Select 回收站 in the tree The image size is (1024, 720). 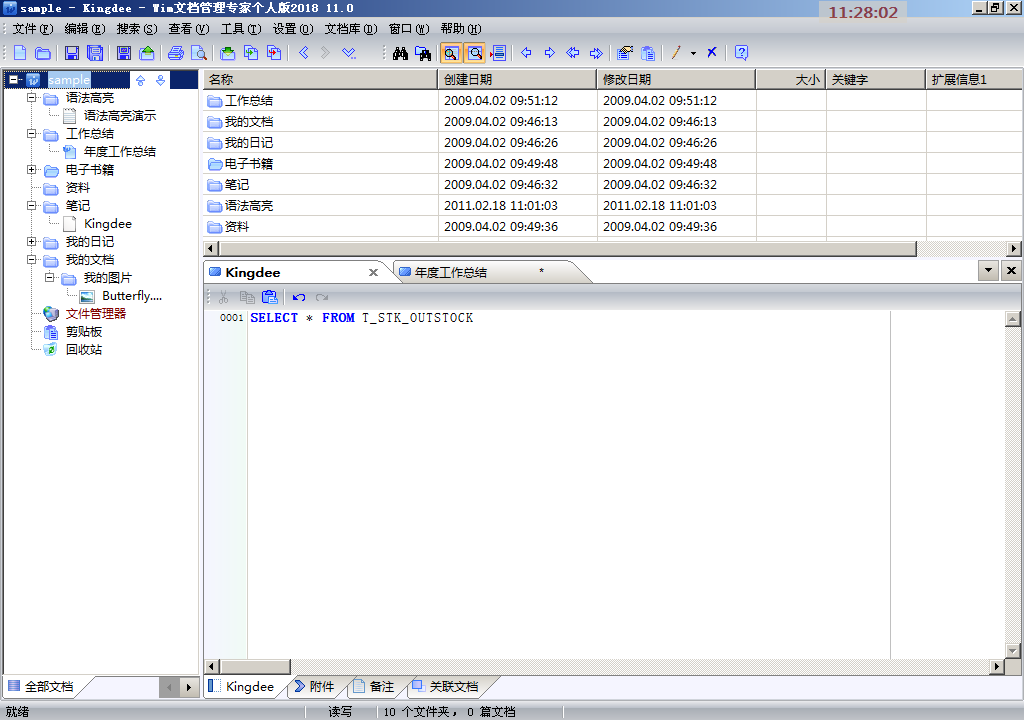click(x=84, y=350)
